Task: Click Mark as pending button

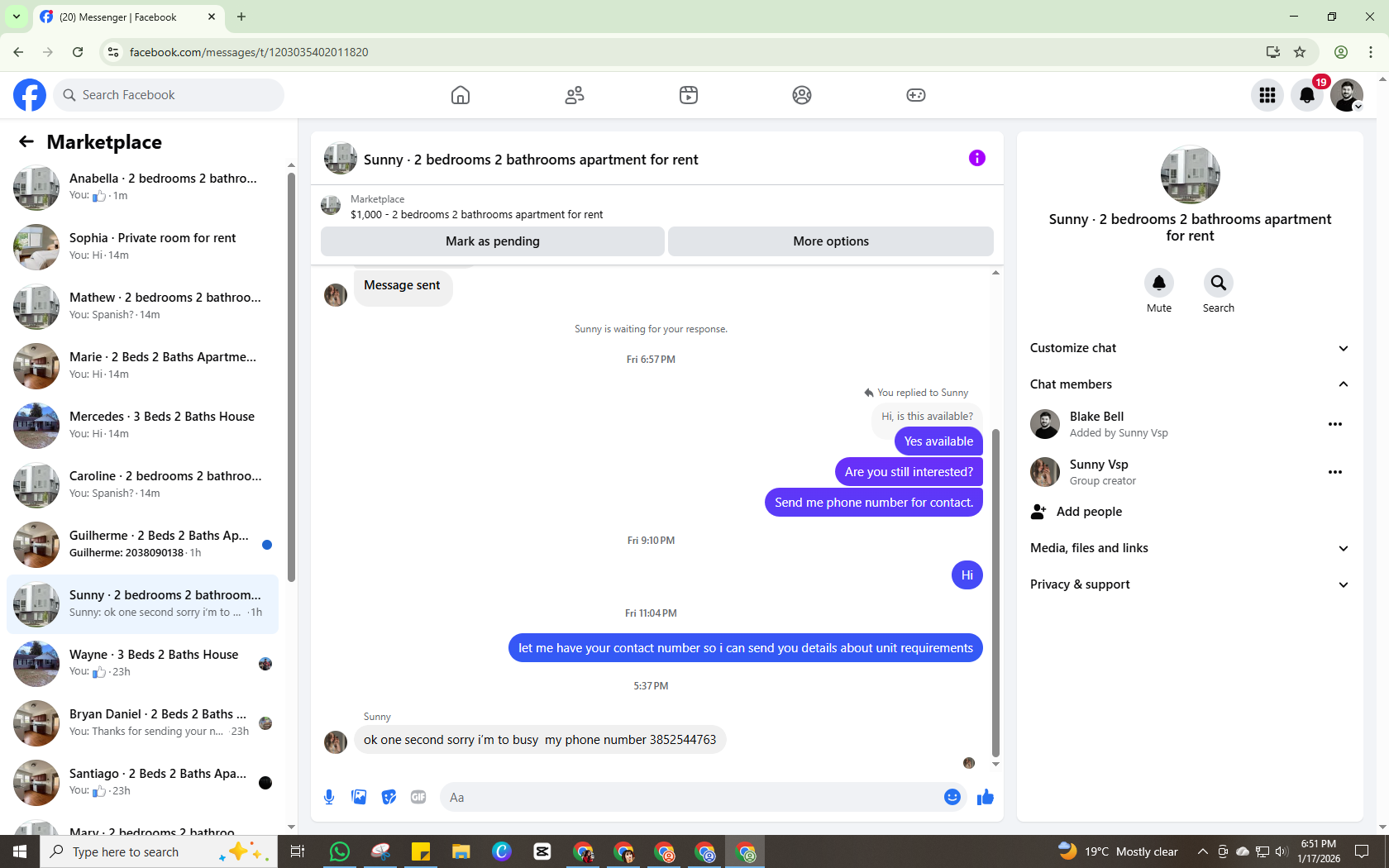Action: (493, 241)
